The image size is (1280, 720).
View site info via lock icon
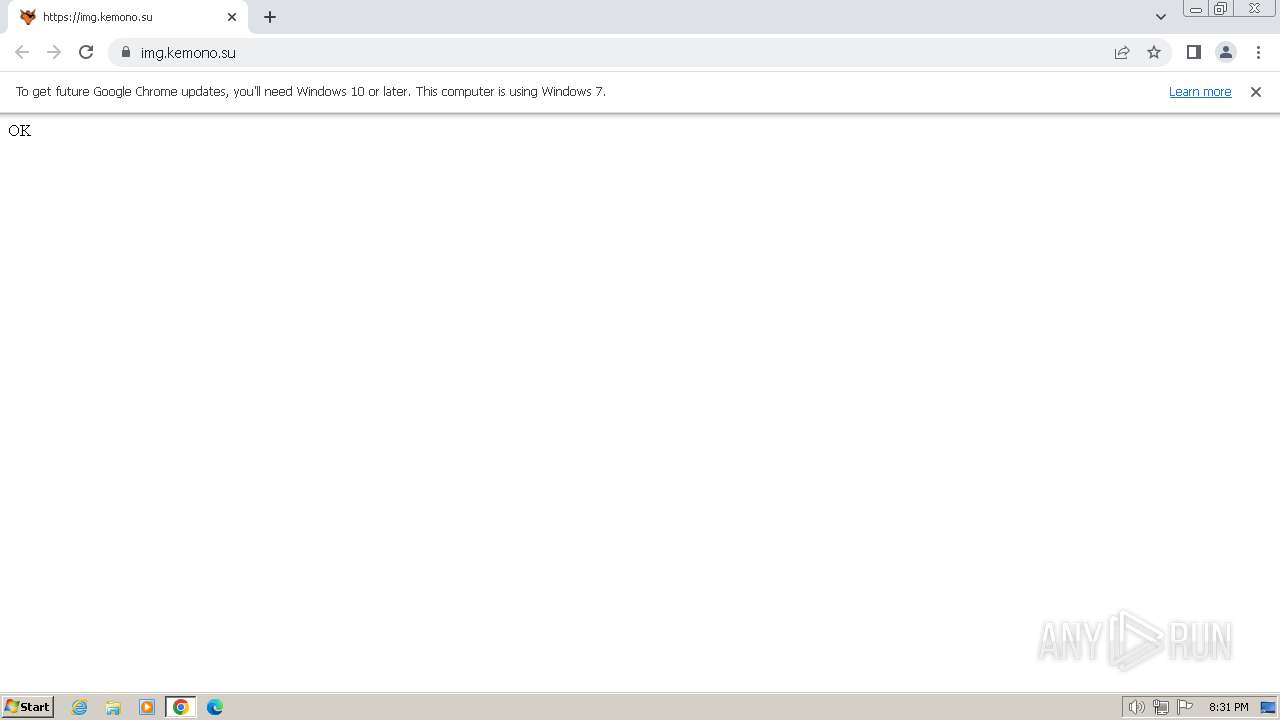pyautogui.click(x=126, y=52)
